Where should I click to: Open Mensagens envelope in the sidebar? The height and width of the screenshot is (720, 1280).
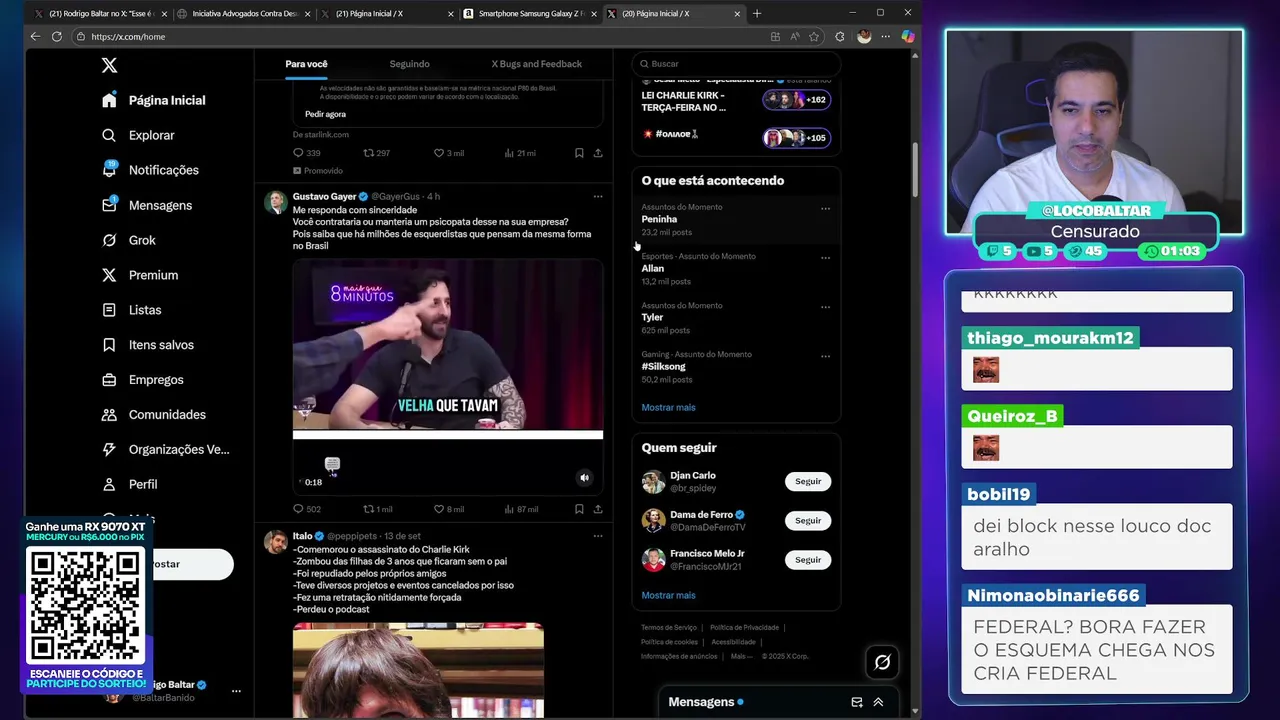pyautogui.click(x=147, y=205)
